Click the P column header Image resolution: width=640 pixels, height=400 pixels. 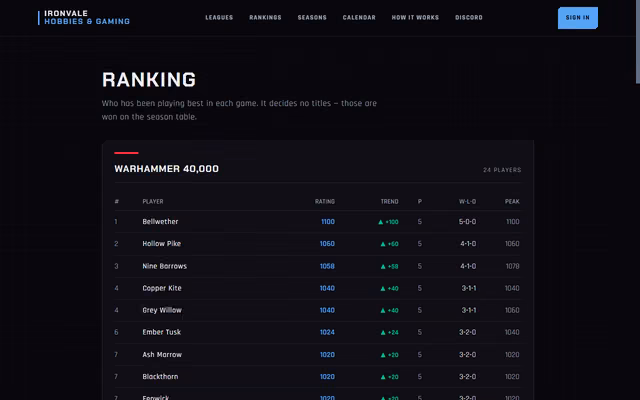pos(420,202)
